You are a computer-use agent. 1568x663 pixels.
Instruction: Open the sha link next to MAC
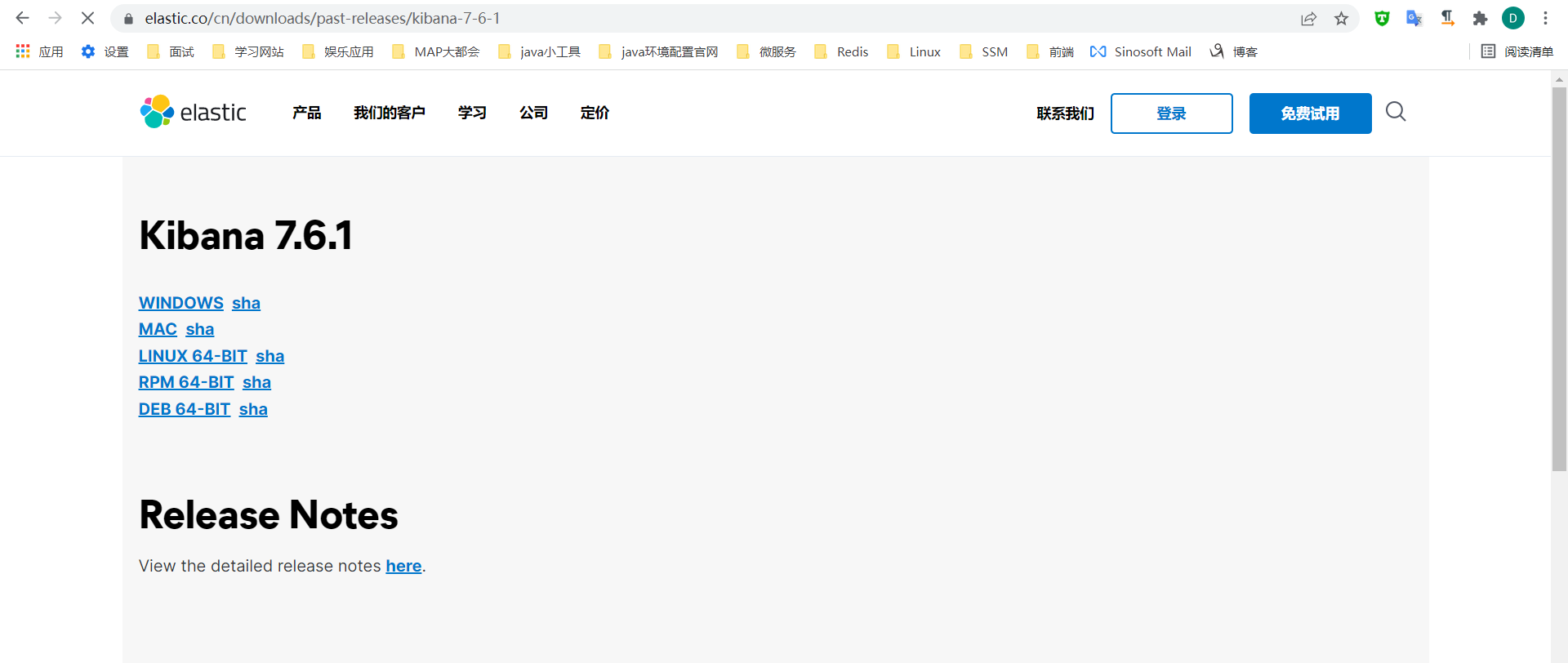(x=200, y=329)
